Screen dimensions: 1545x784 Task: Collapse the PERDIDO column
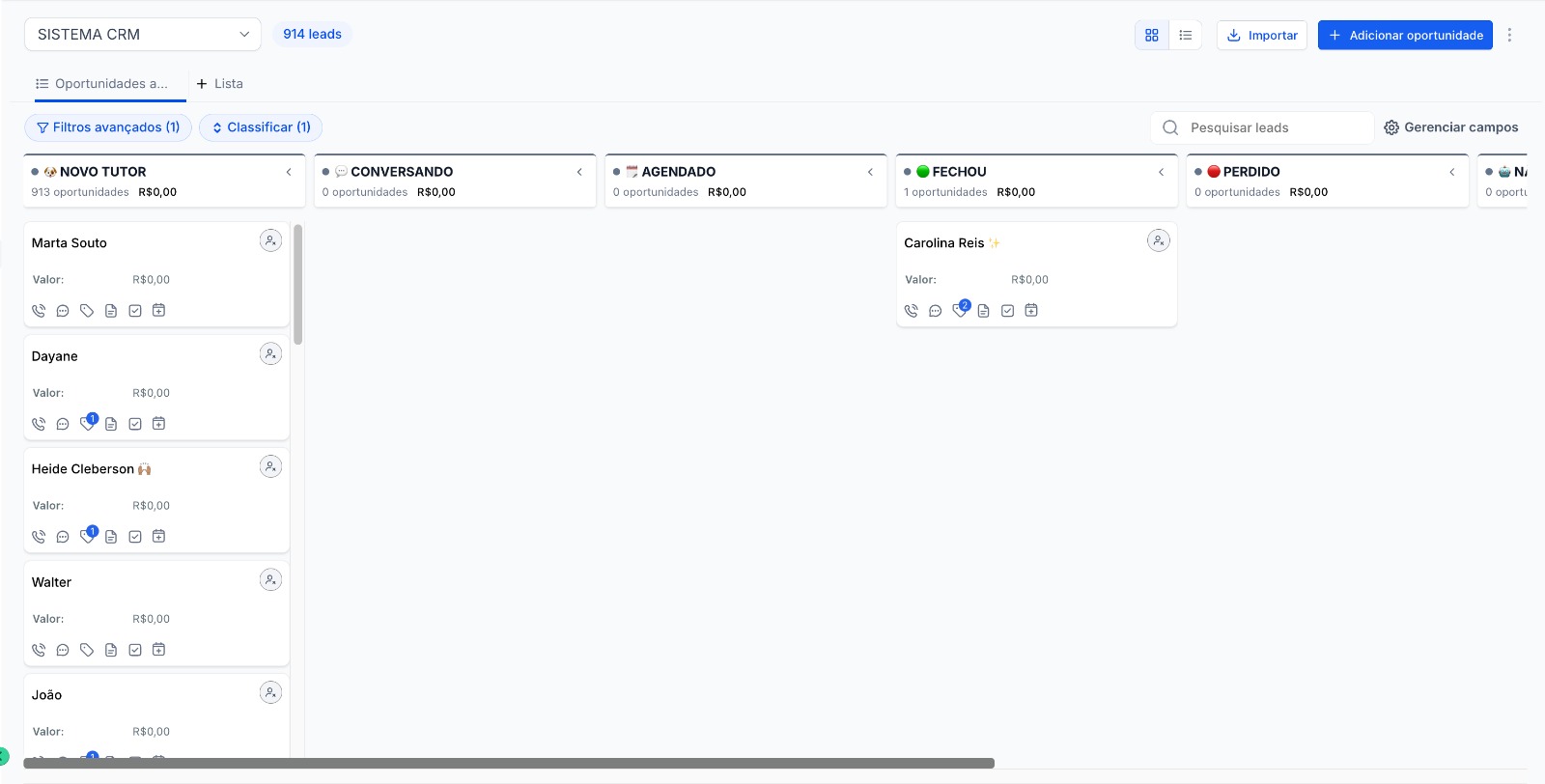pos(1452,172)
